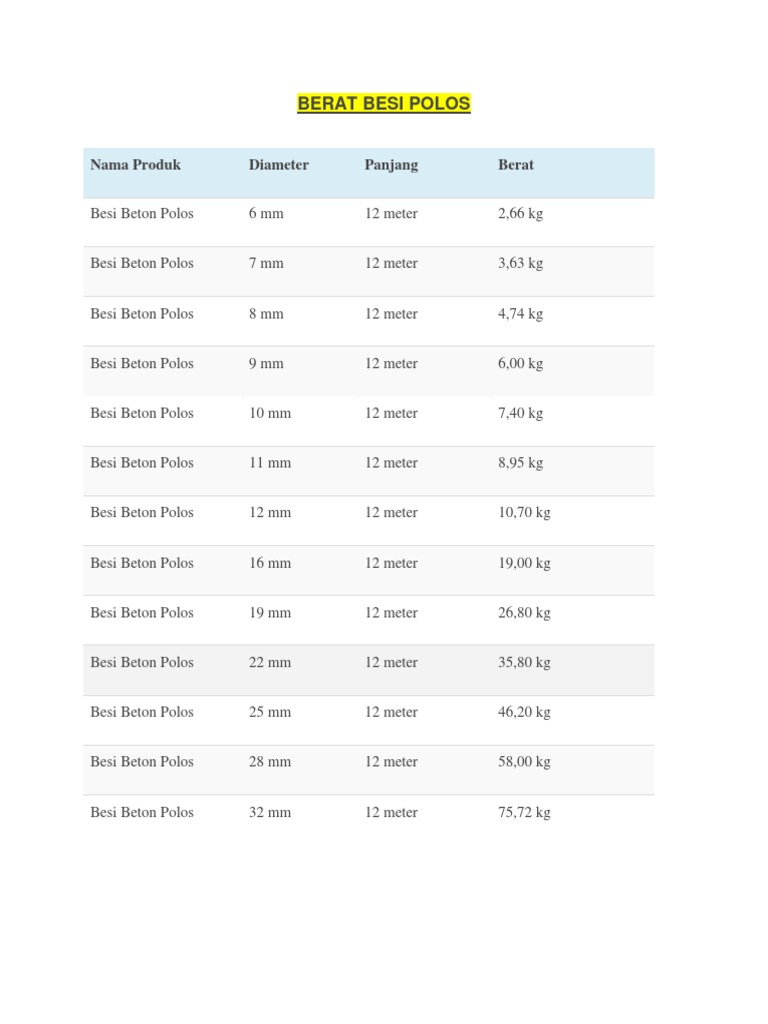Viewport: 768px width, 1024px height.
Task: Click the Nama Produk column header
Action: tap(135, 165)
